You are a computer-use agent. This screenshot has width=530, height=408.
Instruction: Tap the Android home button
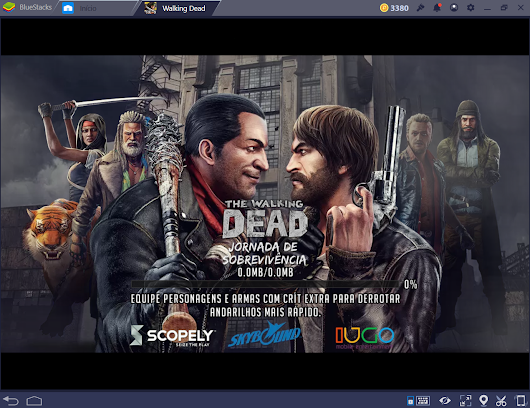pyautogui.click(x=34, y=401)
